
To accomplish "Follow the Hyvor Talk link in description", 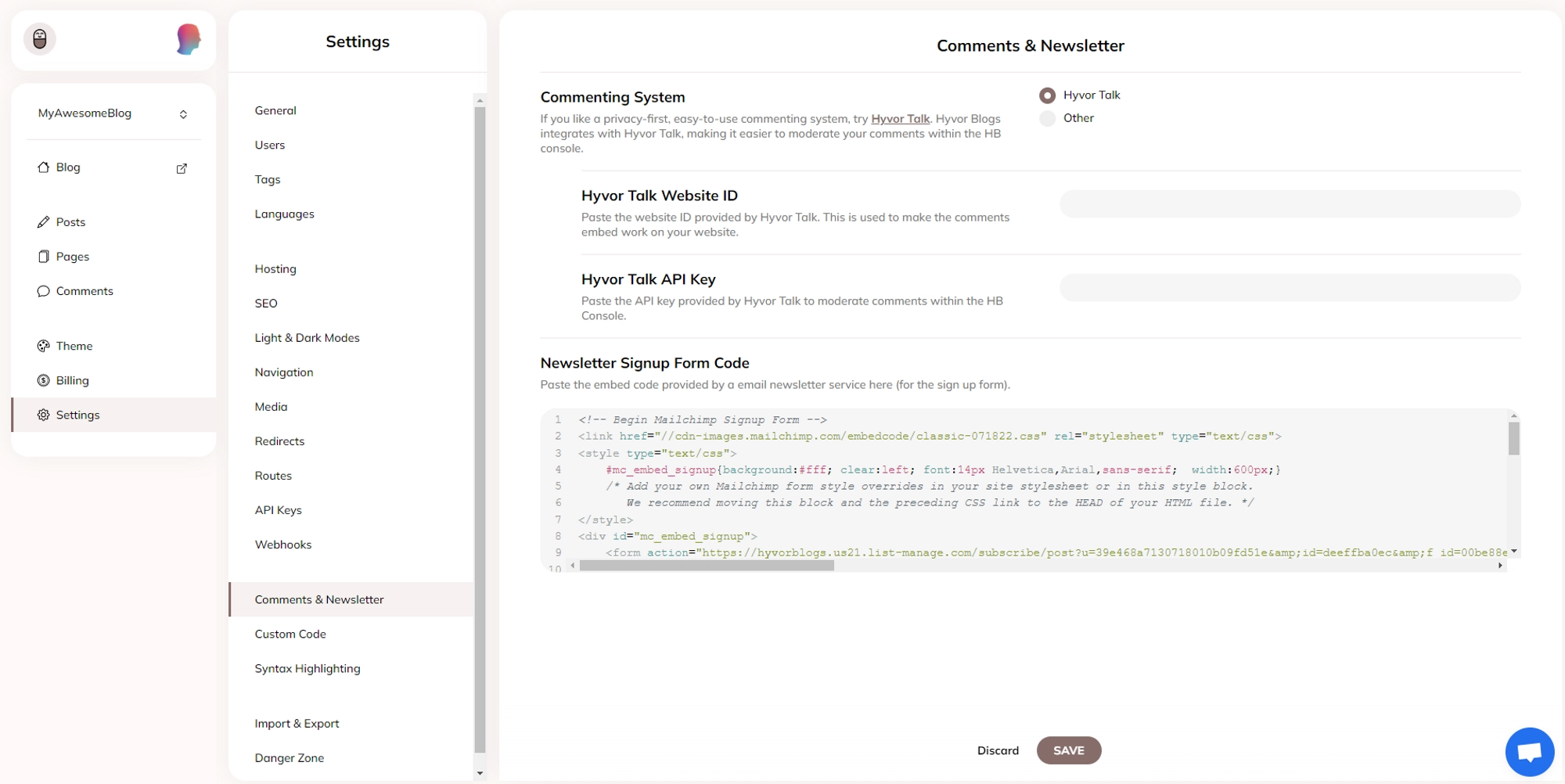I will [x=900, y=119].
